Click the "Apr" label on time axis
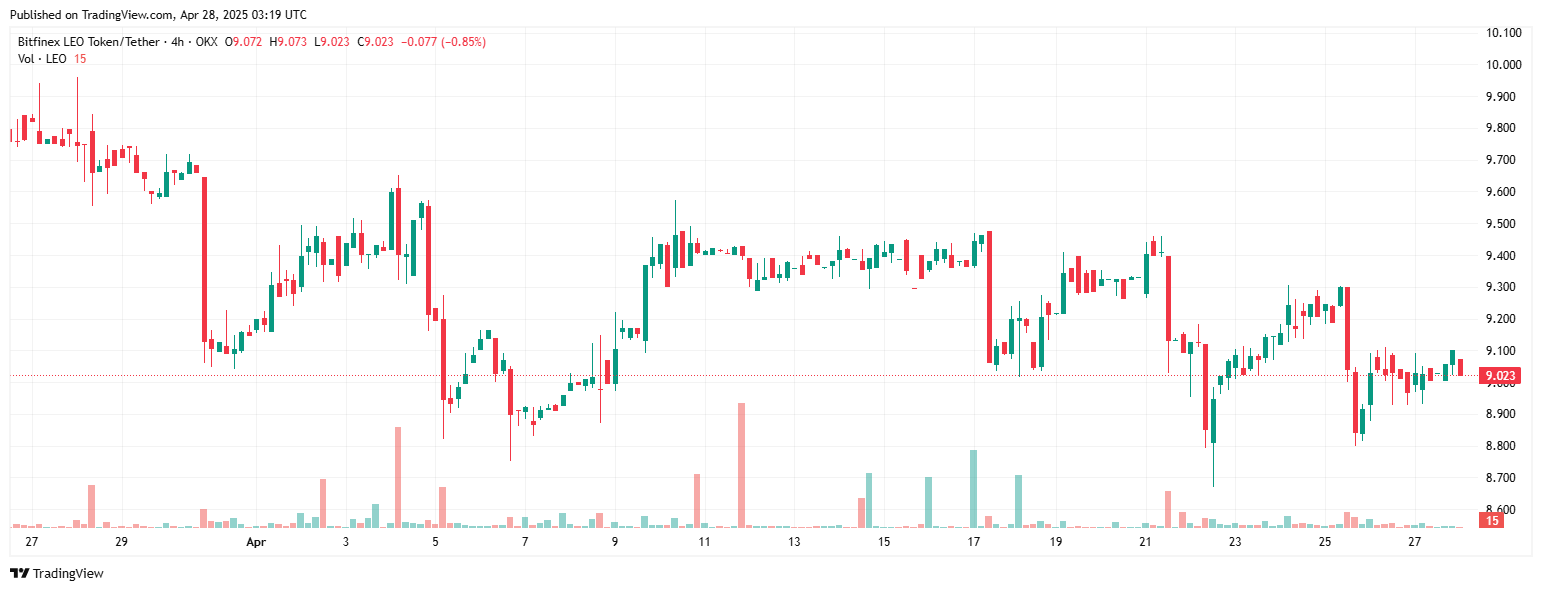Screen dimensions: 1542x591 click(256, 542)
